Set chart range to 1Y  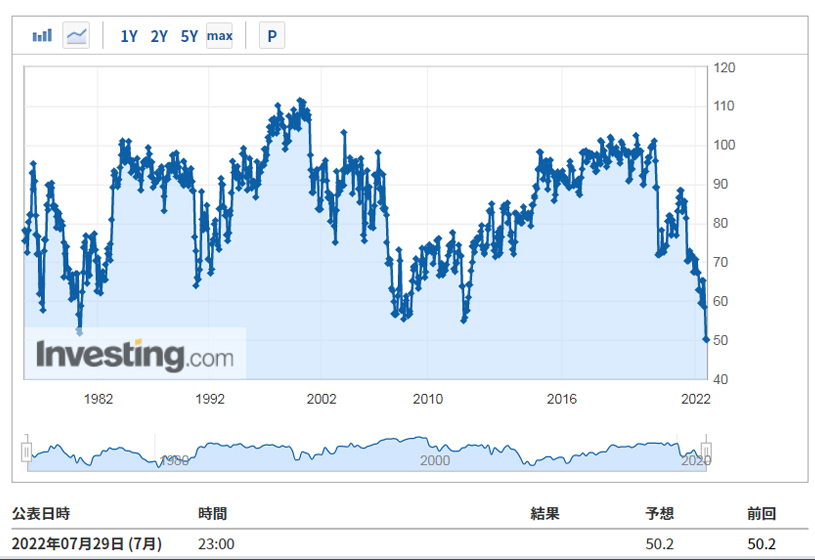[129, 37]
